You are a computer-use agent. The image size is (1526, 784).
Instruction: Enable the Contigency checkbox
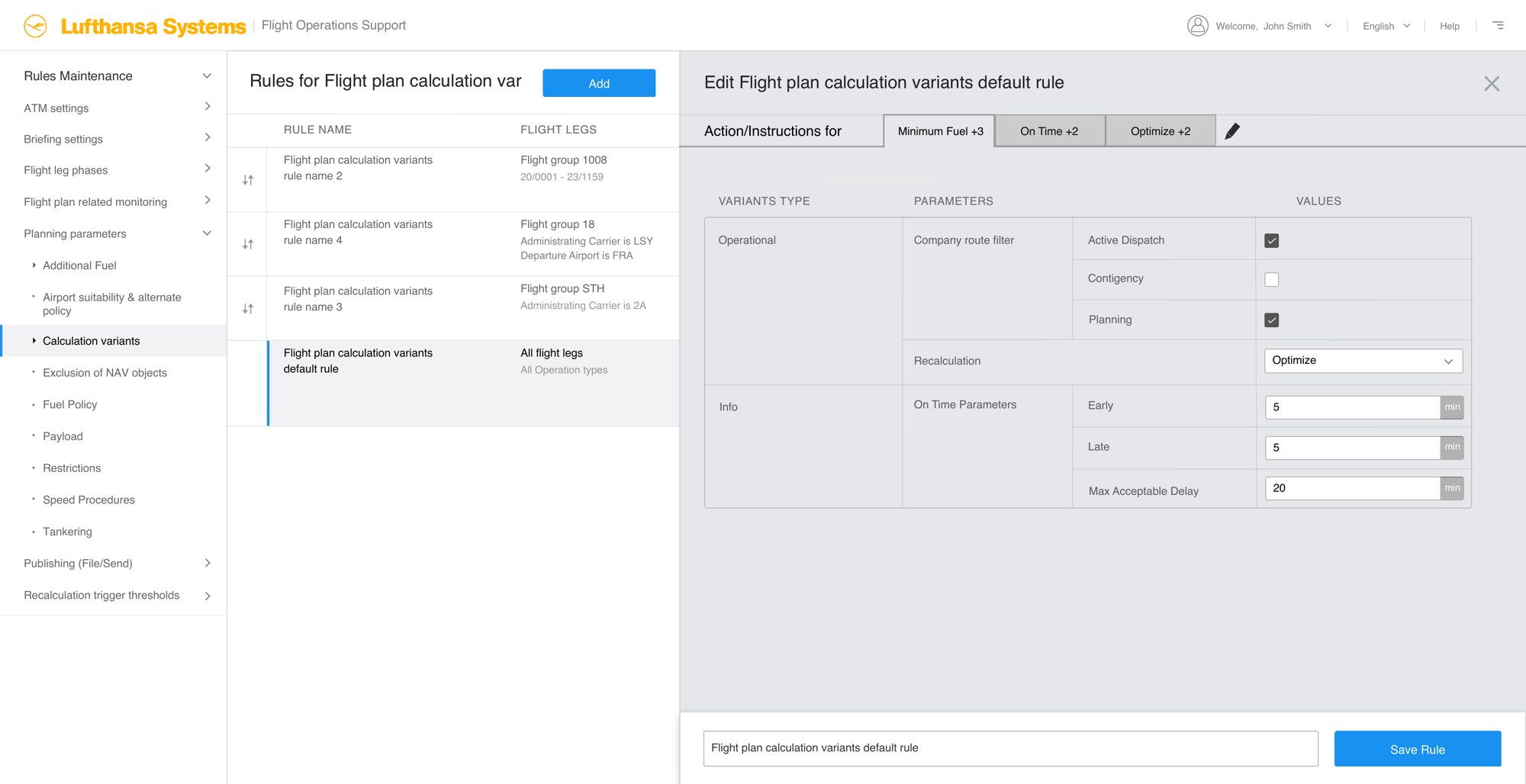tap(1272, 279)
